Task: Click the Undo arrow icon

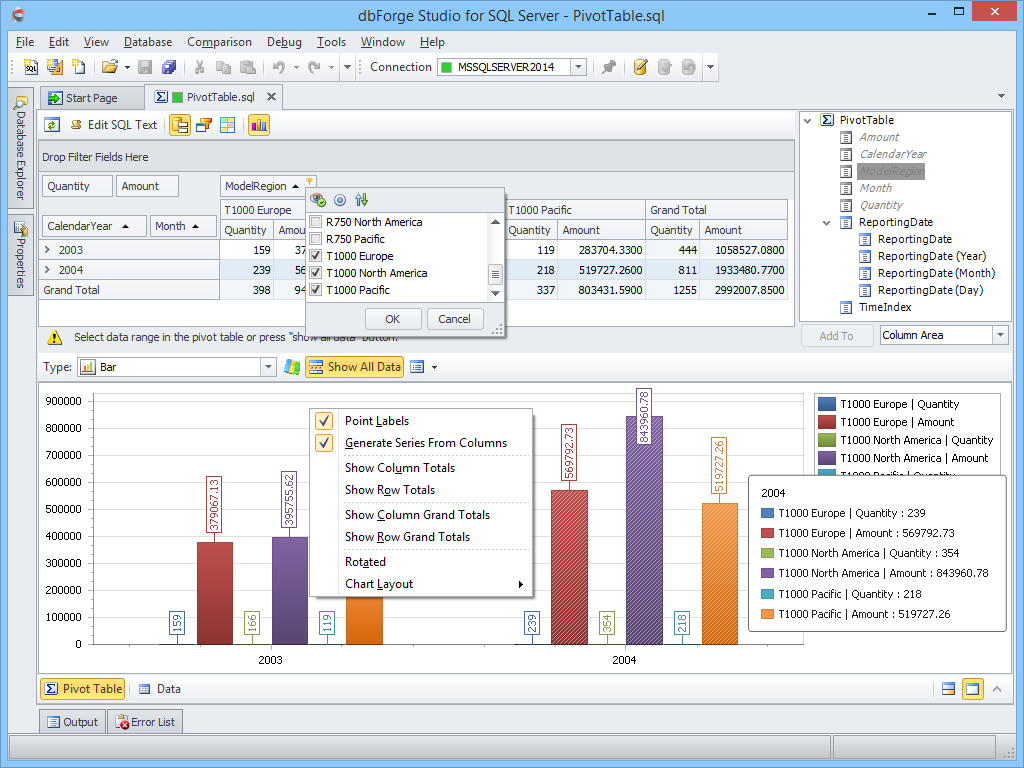Action: (x=279, y=67)
